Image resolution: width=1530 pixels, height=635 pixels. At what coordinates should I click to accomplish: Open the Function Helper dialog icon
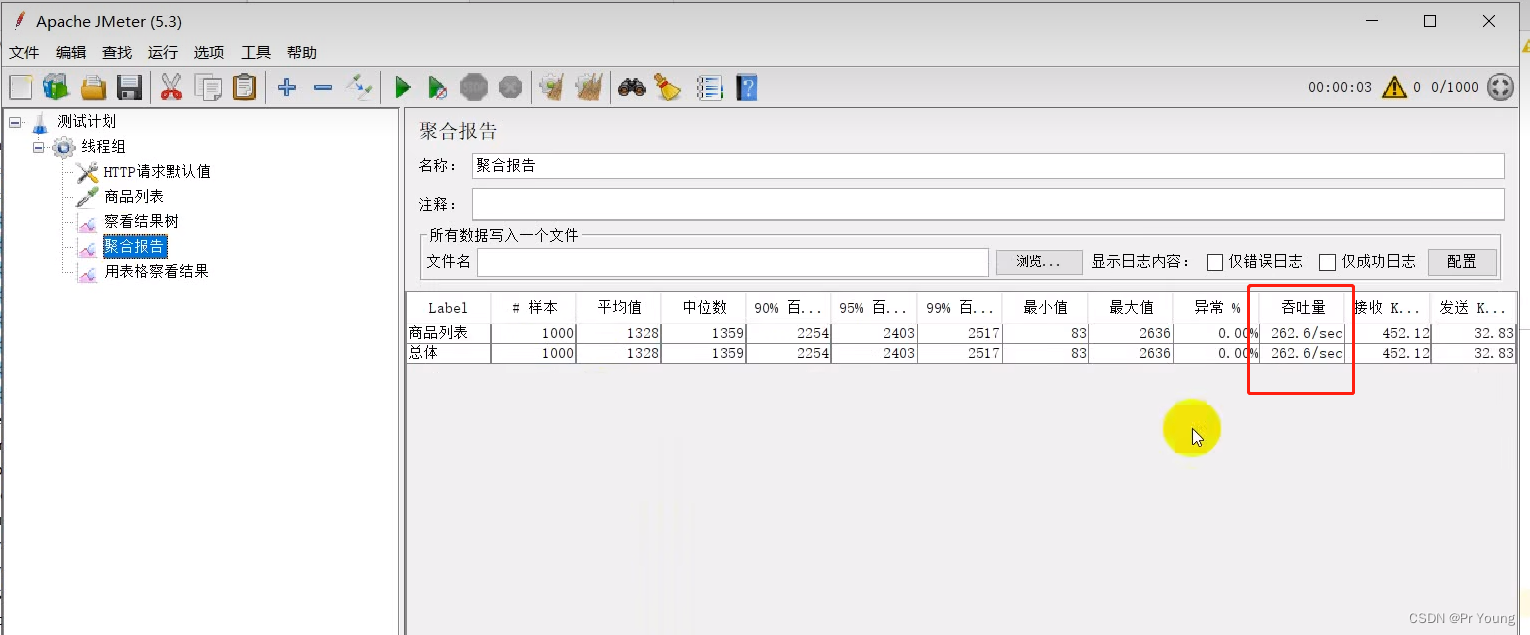(x=710, y=88)
